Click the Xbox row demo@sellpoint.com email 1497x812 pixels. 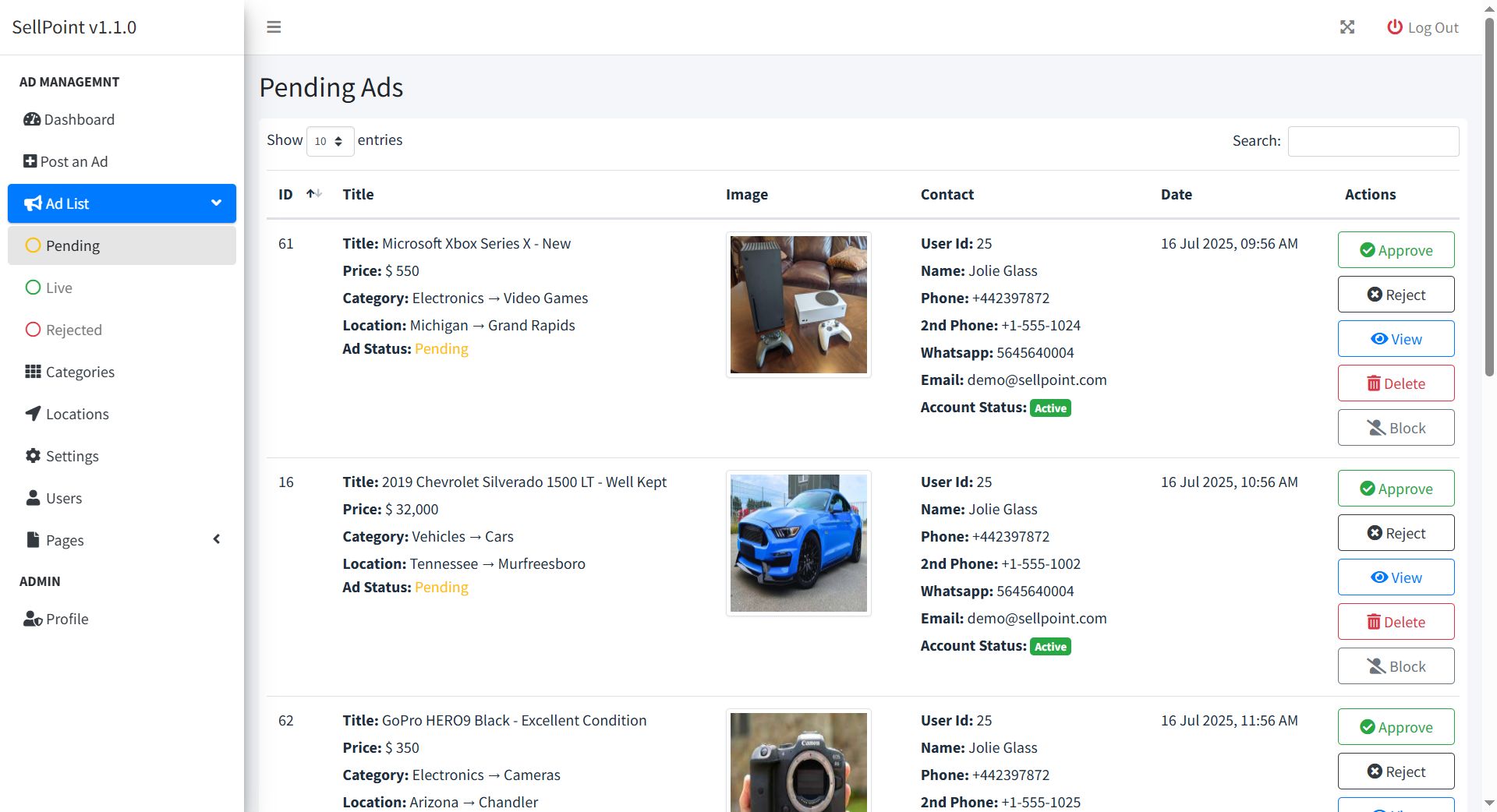pyautogui.click(x=1036, y=380)
